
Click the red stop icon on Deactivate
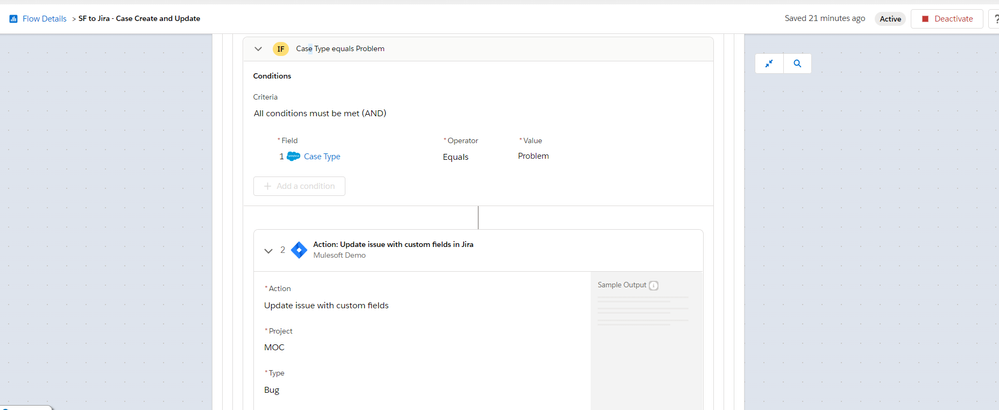(925, 19)
